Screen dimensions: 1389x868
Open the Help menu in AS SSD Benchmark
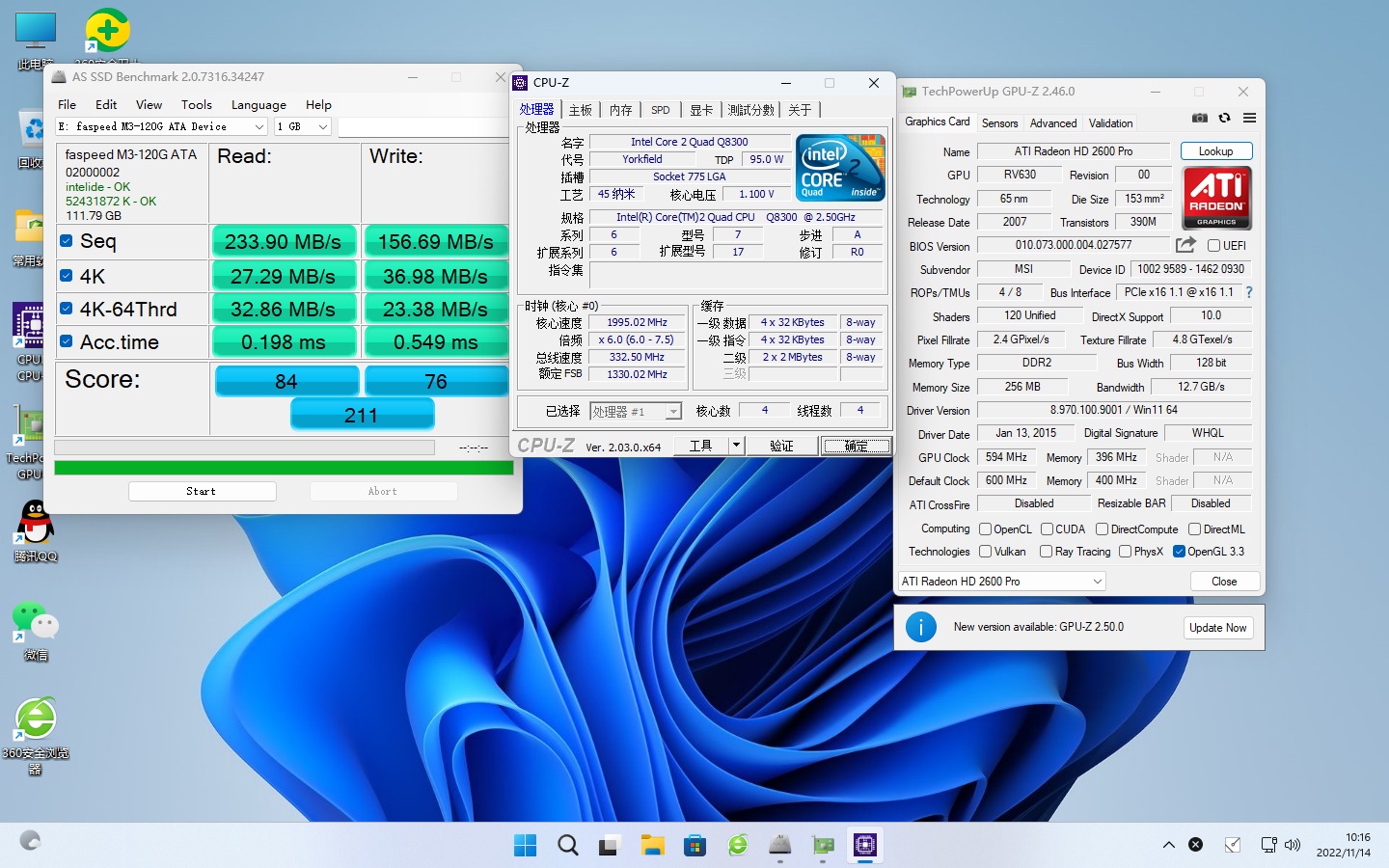coord(318,104)
